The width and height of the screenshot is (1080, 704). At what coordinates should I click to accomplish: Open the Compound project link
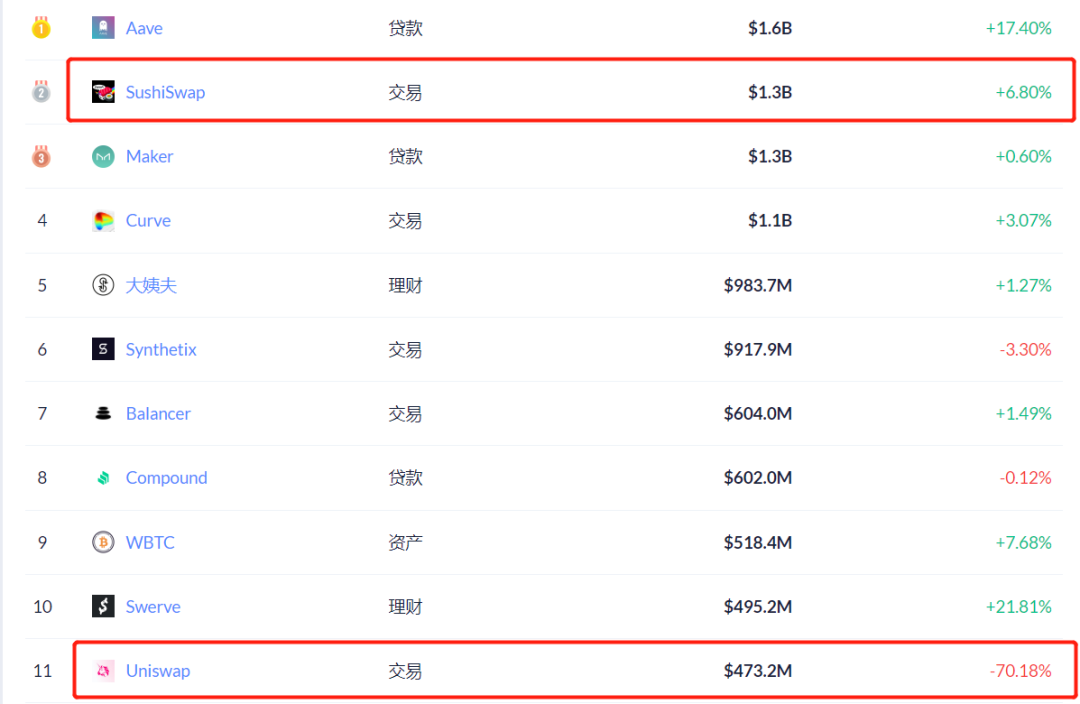click(x=166, y=478)
